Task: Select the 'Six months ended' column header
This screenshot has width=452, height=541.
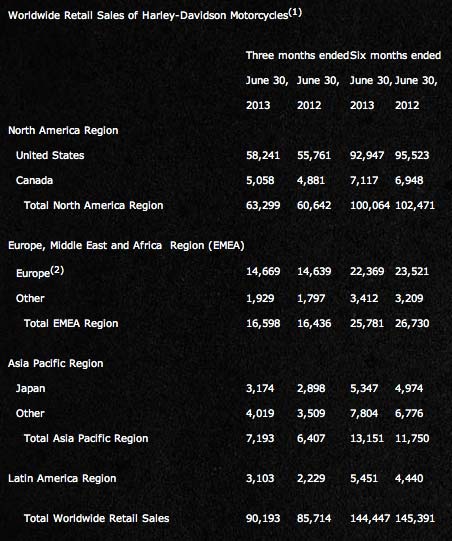Action: (x=395, y=56)
